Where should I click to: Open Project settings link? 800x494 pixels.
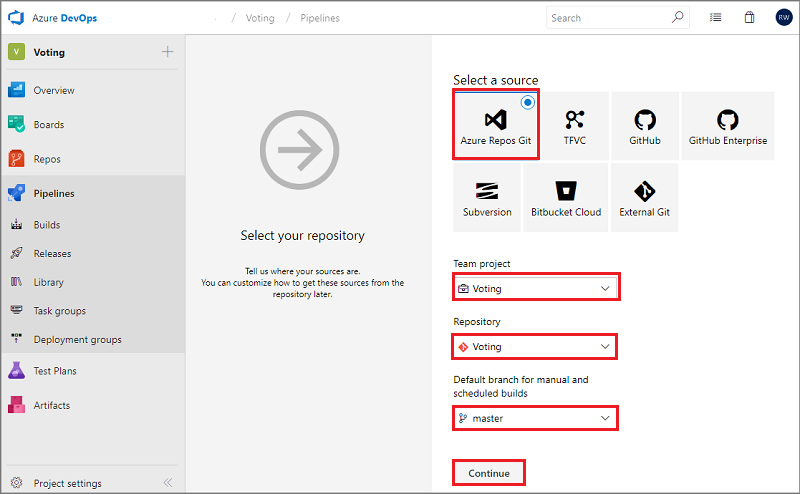click(67, 483)
